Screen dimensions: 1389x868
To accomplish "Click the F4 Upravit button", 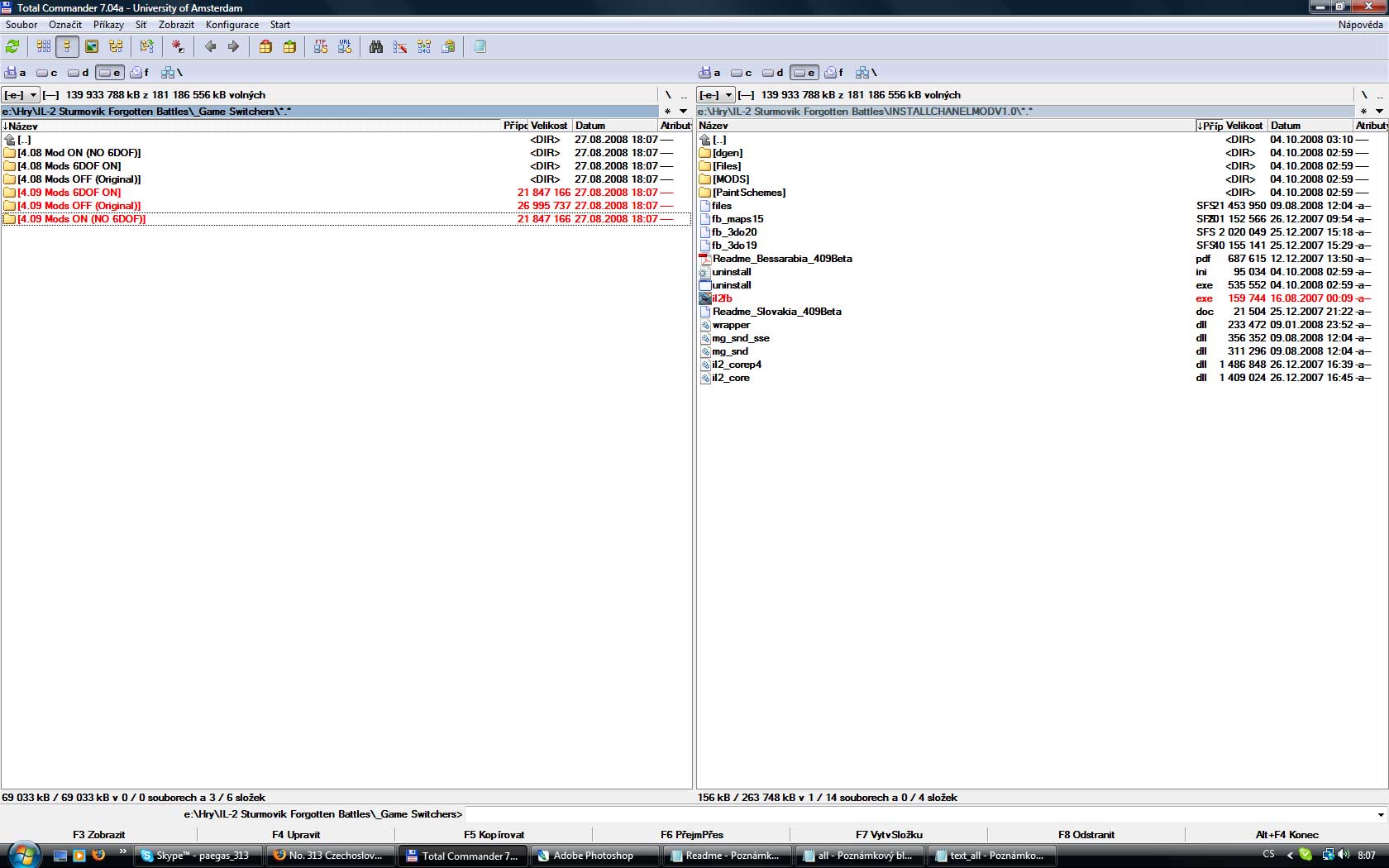I will click(x=296, y=835).
